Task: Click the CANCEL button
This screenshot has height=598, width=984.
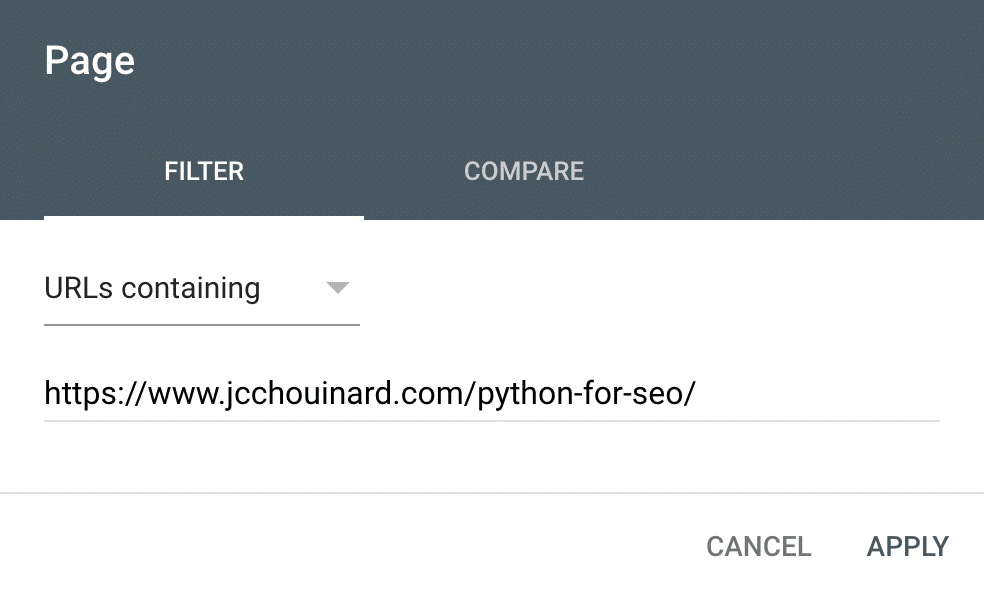Action: [x=759, y=547]
